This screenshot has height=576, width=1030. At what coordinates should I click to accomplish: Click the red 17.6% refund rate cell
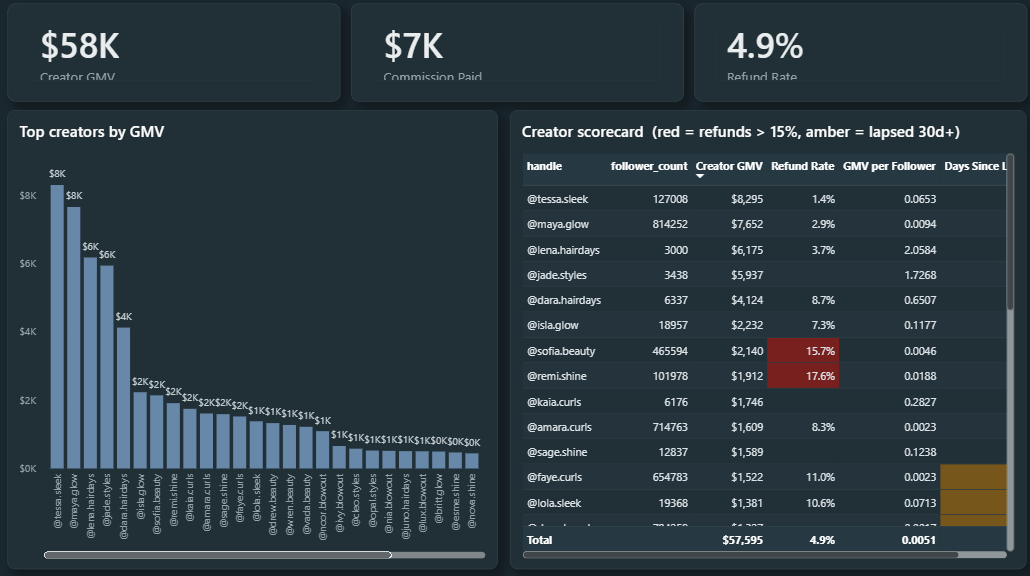click(x=803, y=376)
